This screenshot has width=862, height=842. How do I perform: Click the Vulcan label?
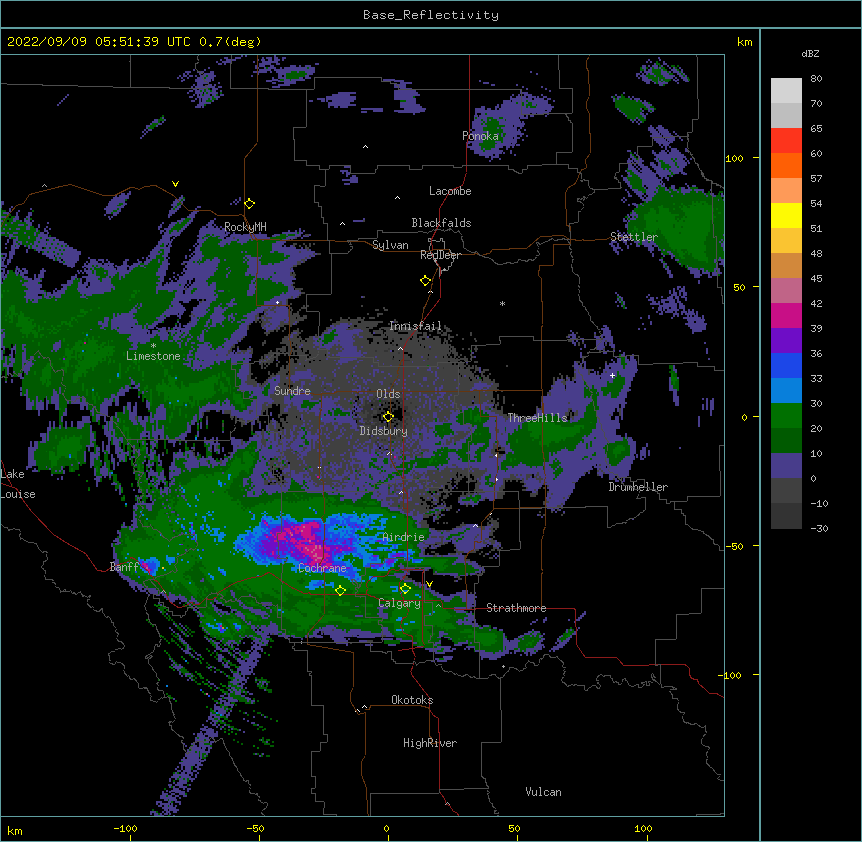point(543,792)
